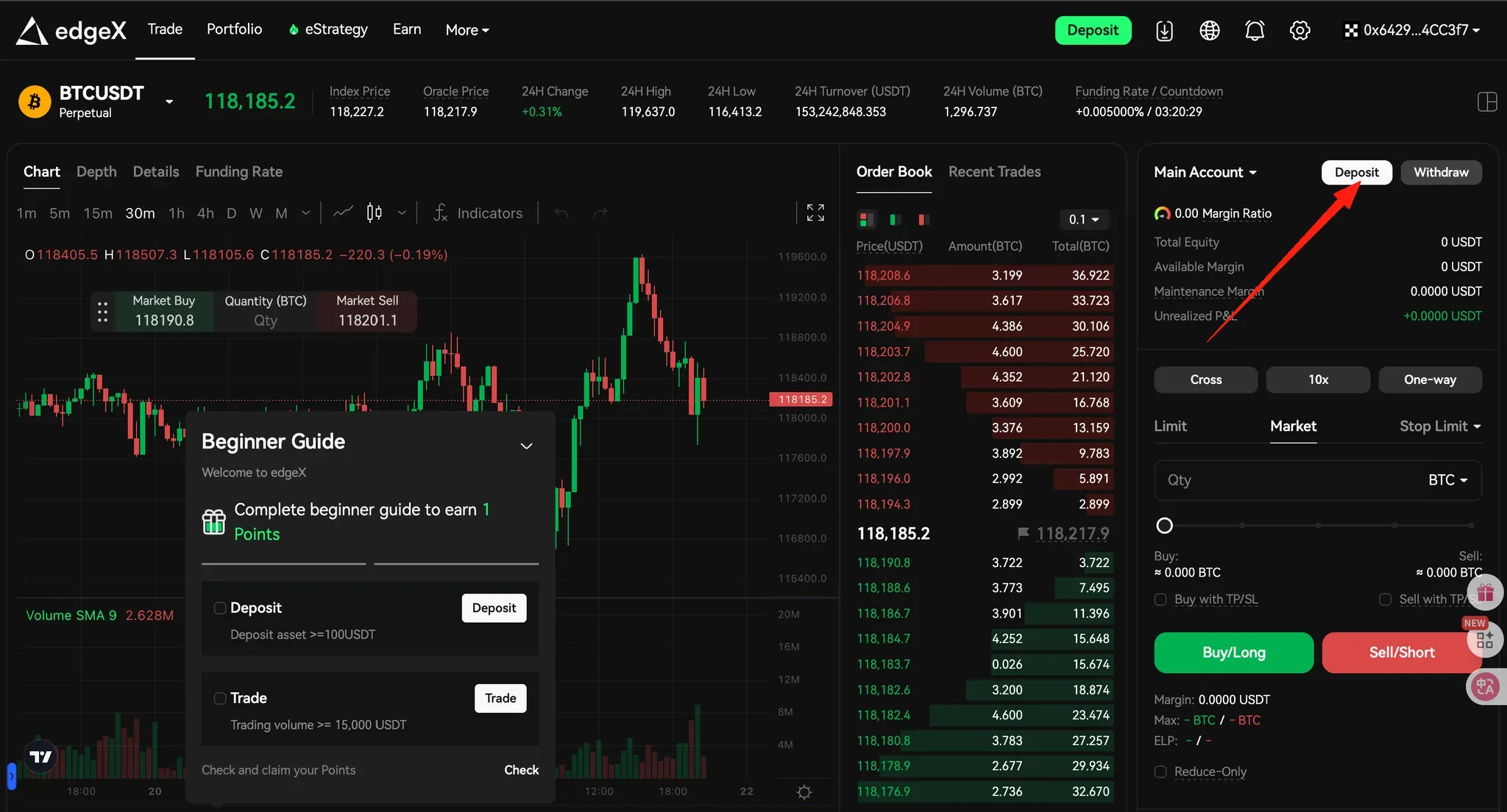Image resolution: width=1507 pixels, height=812 pixels.
Task: Collapse the Beginner Guide panel
Action: [x=526, y=446]
